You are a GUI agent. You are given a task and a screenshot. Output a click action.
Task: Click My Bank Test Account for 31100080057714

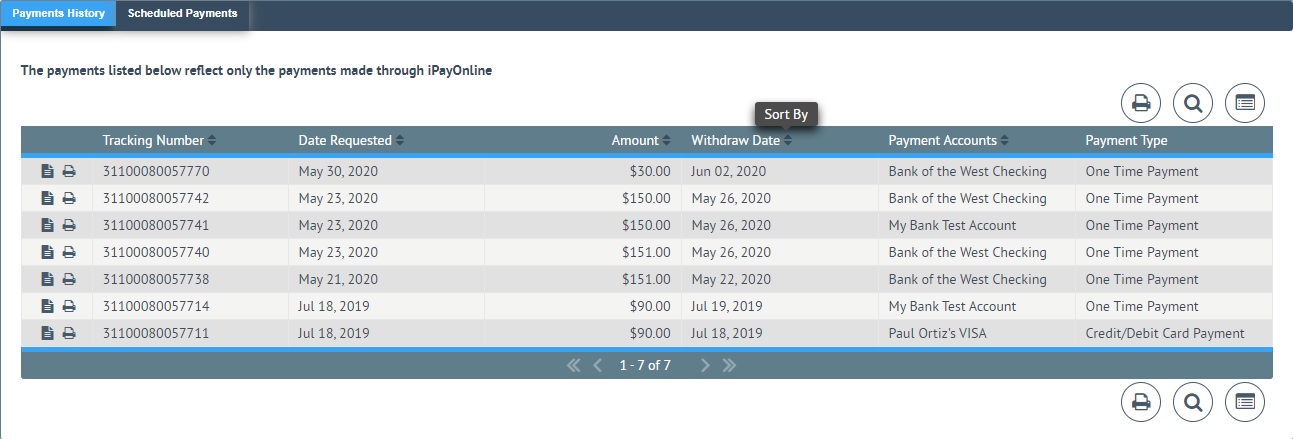click(x=952, y=306)
